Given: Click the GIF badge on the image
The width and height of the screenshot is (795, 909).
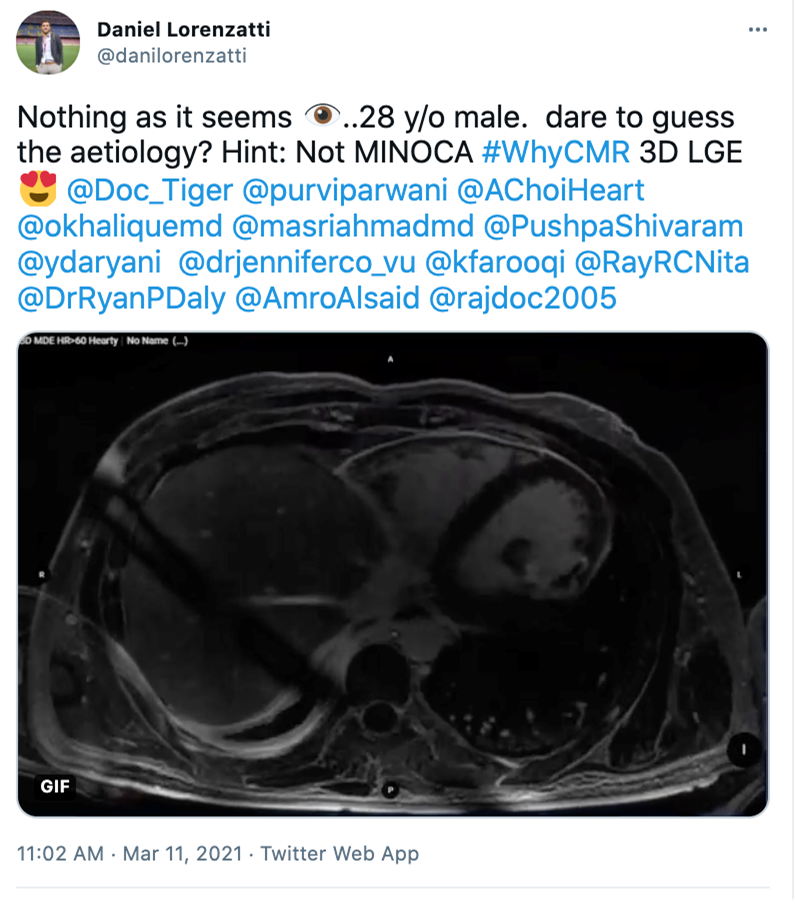Looking at the screenshot, I should 55,786.
